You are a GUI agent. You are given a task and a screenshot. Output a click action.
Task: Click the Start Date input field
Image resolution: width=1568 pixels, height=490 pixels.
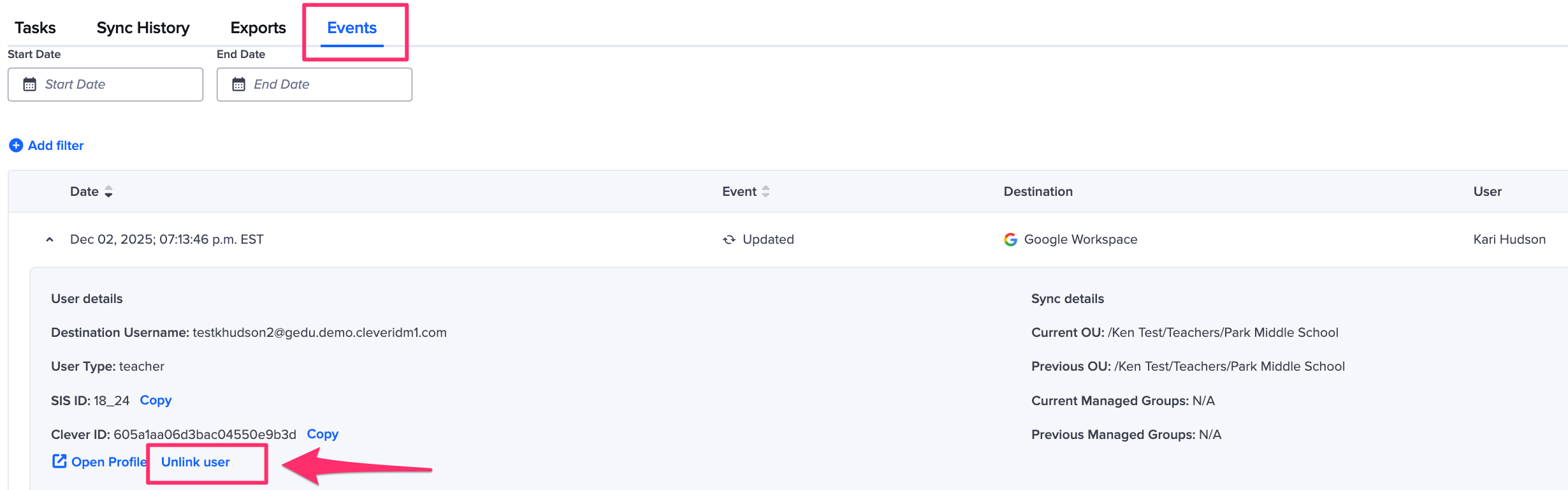point(105,84)
